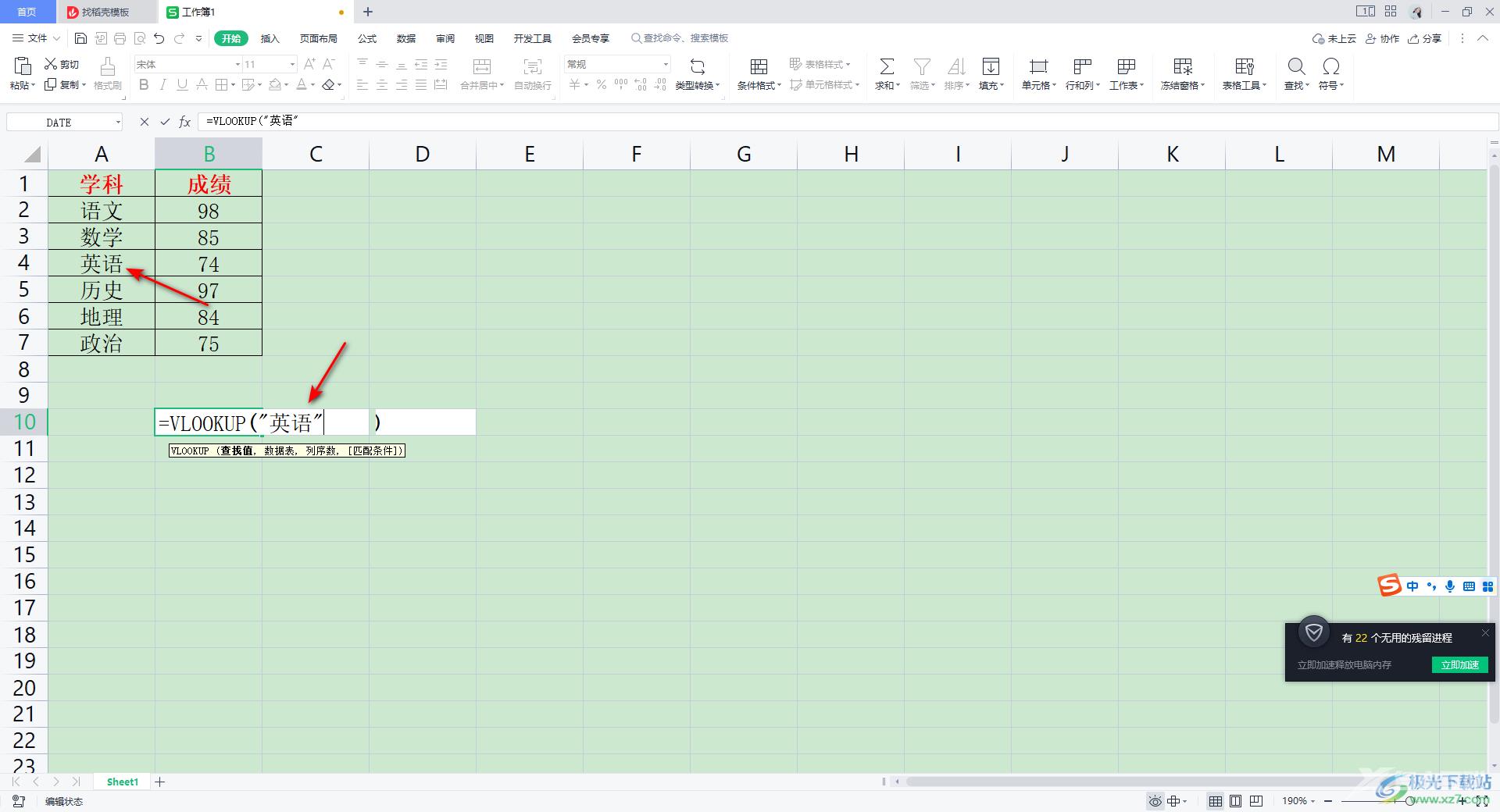Cancel formula entry with the X icon
Image resolution: width=1500 pixels, height=812 pixels.
(x=145, y=122)
